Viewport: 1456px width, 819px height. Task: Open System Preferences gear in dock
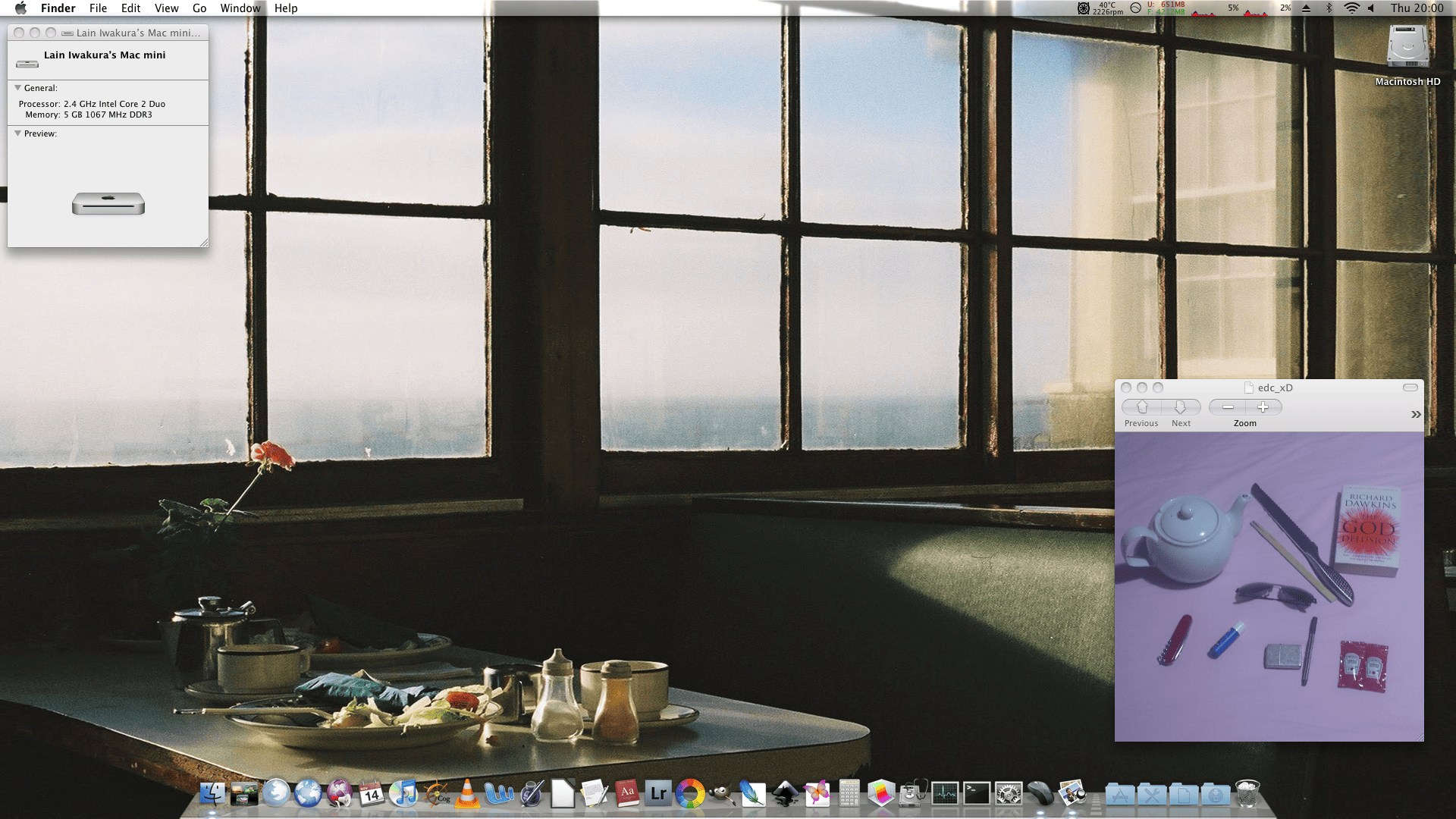coord(1009,794)
